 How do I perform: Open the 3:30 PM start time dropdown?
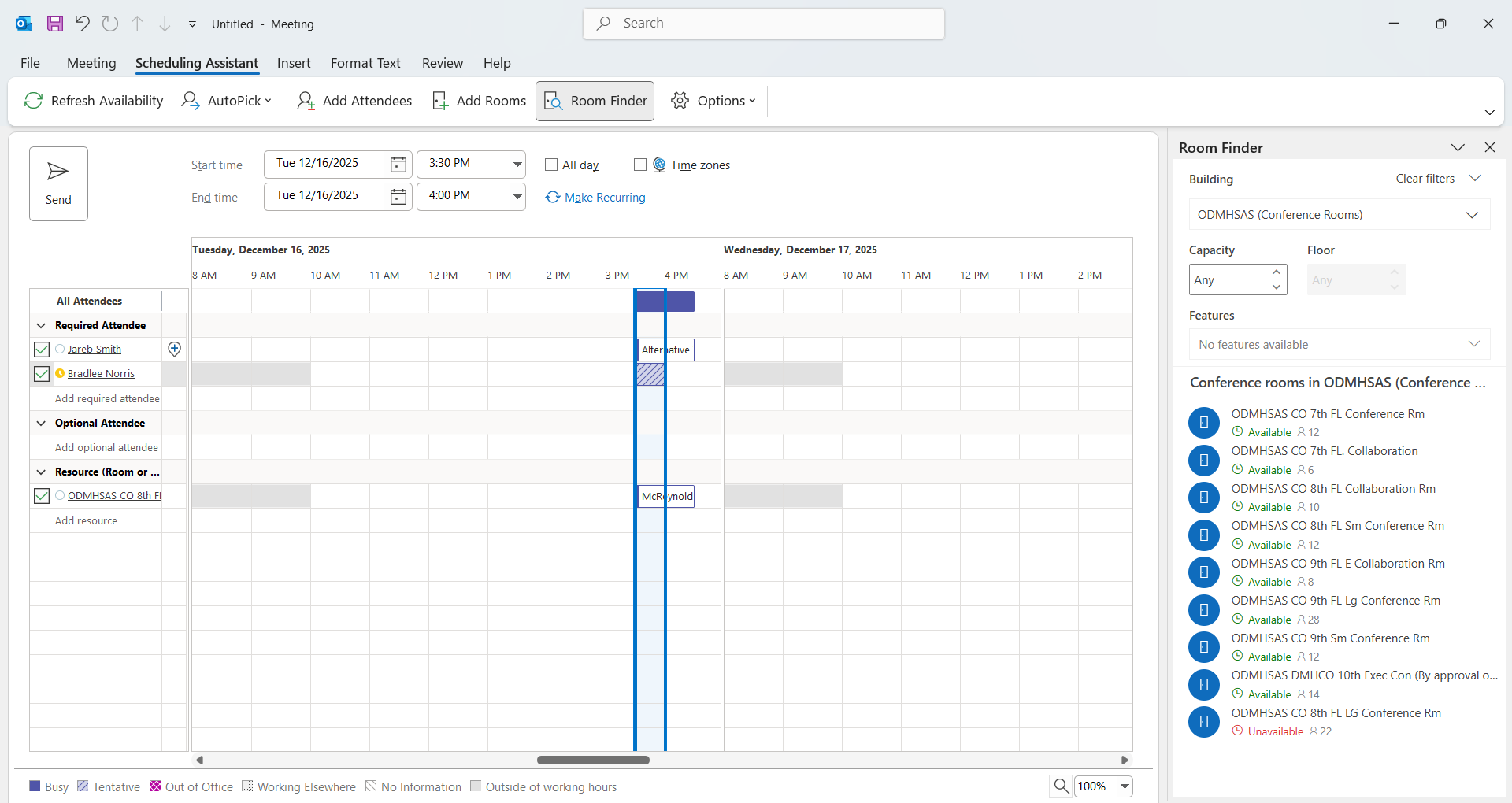pos(517,164)
